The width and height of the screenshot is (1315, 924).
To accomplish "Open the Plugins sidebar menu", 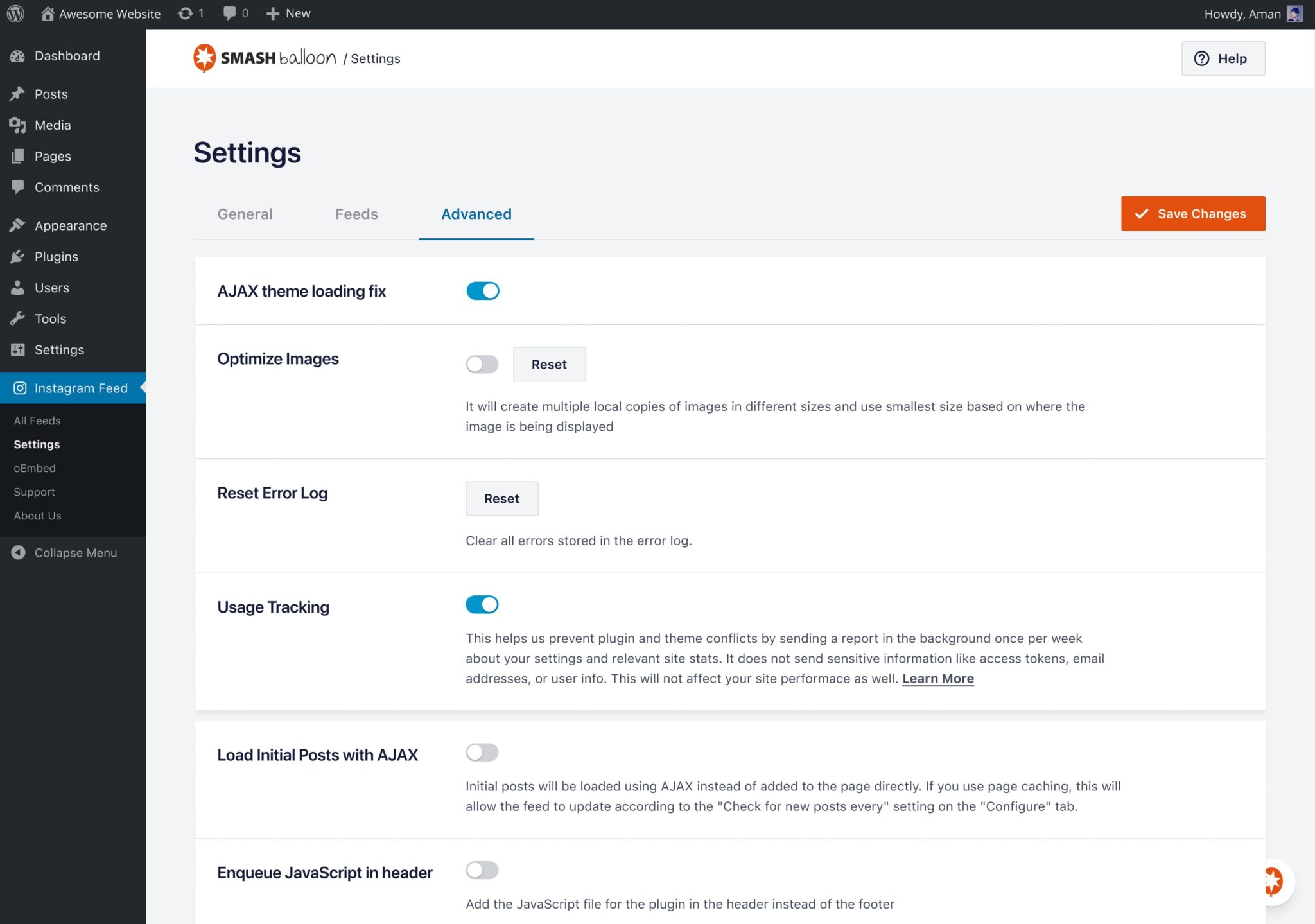I will coord(57,256).
